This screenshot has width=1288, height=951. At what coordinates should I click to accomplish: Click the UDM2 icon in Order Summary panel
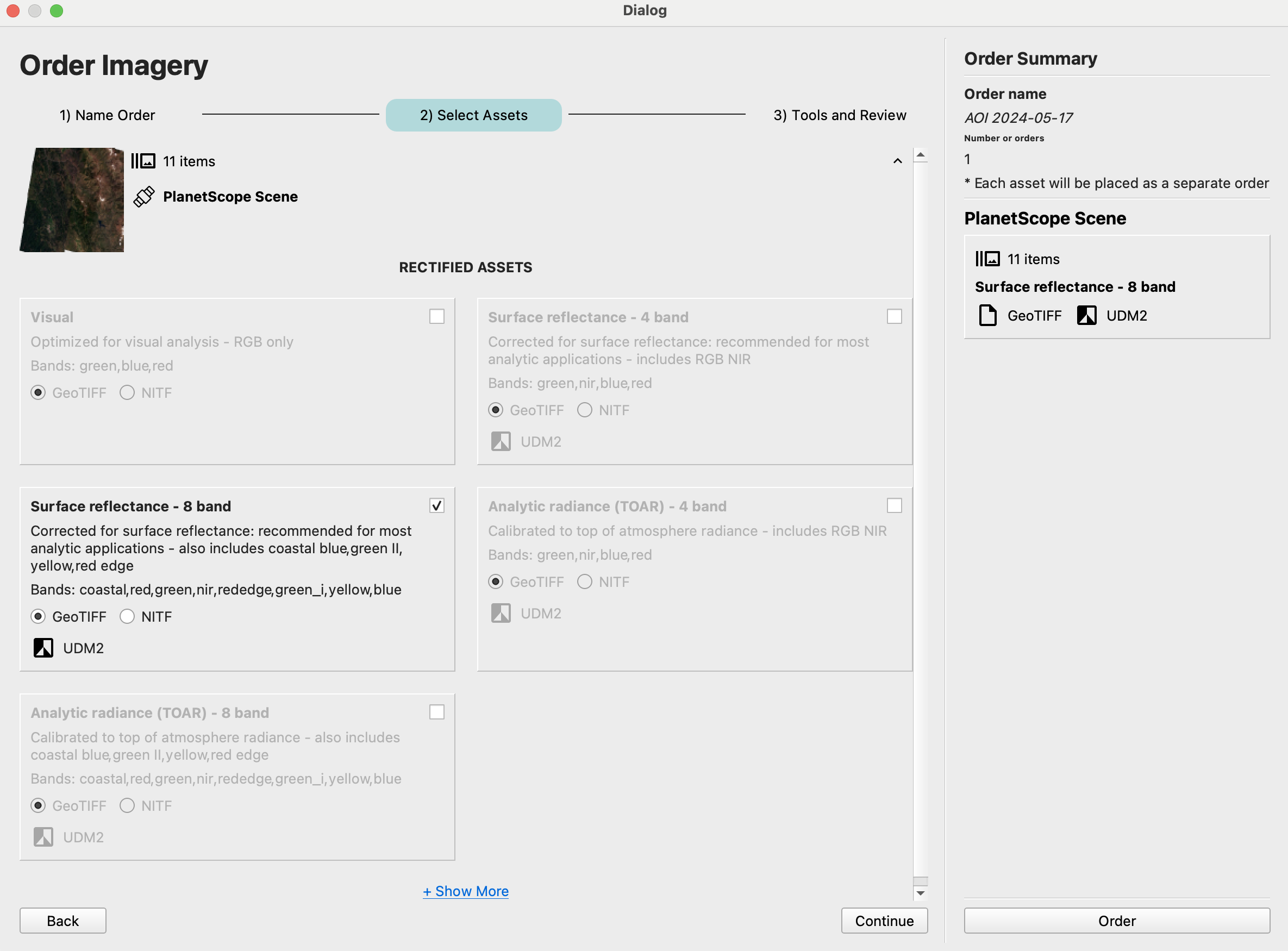[1087, 315]
